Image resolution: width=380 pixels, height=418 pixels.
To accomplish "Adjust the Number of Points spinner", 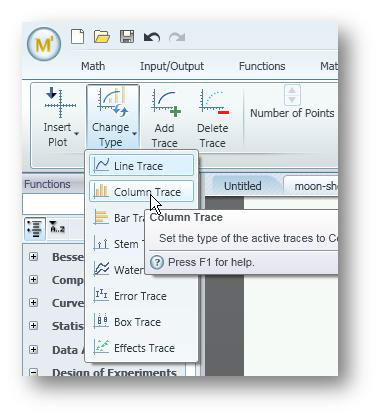I will click(x=292, y=95).
